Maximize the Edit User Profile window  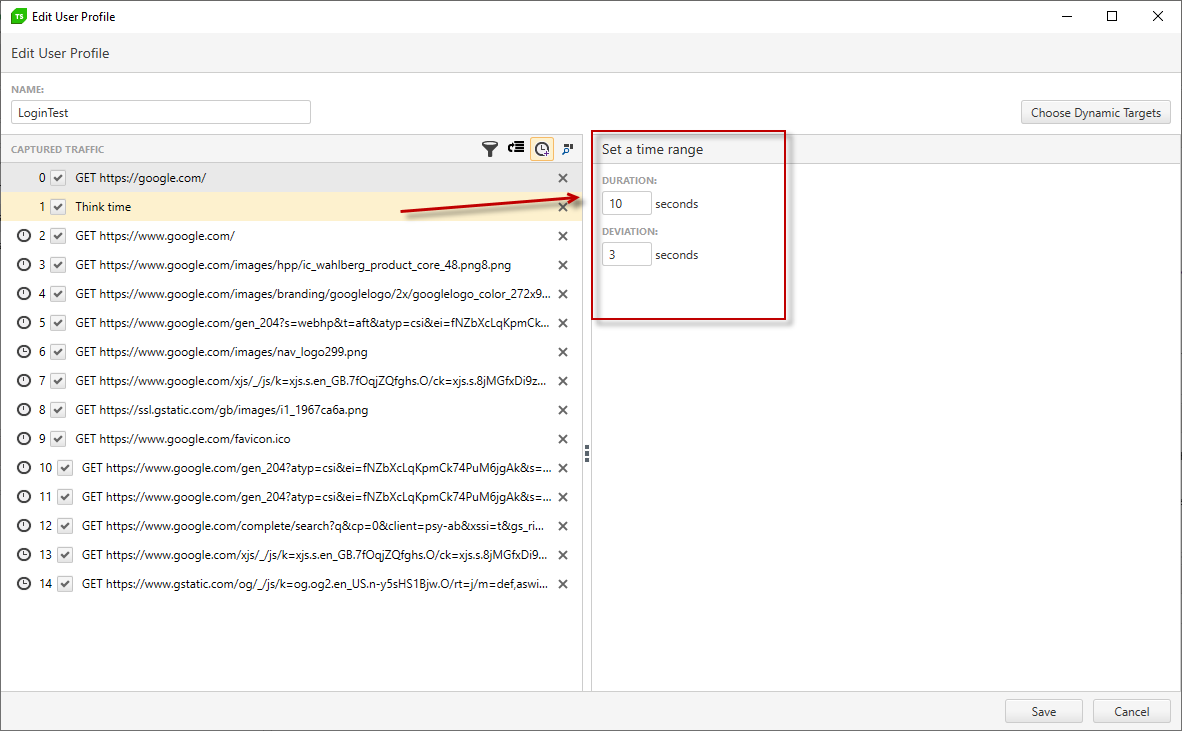1112,16
